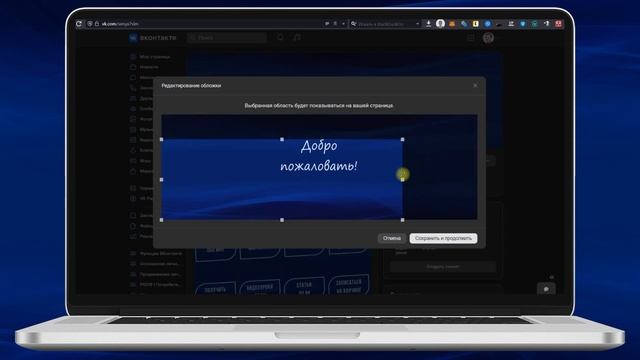Click the shield icon in address bar
The image size is (640, 360).
point(90,24)
